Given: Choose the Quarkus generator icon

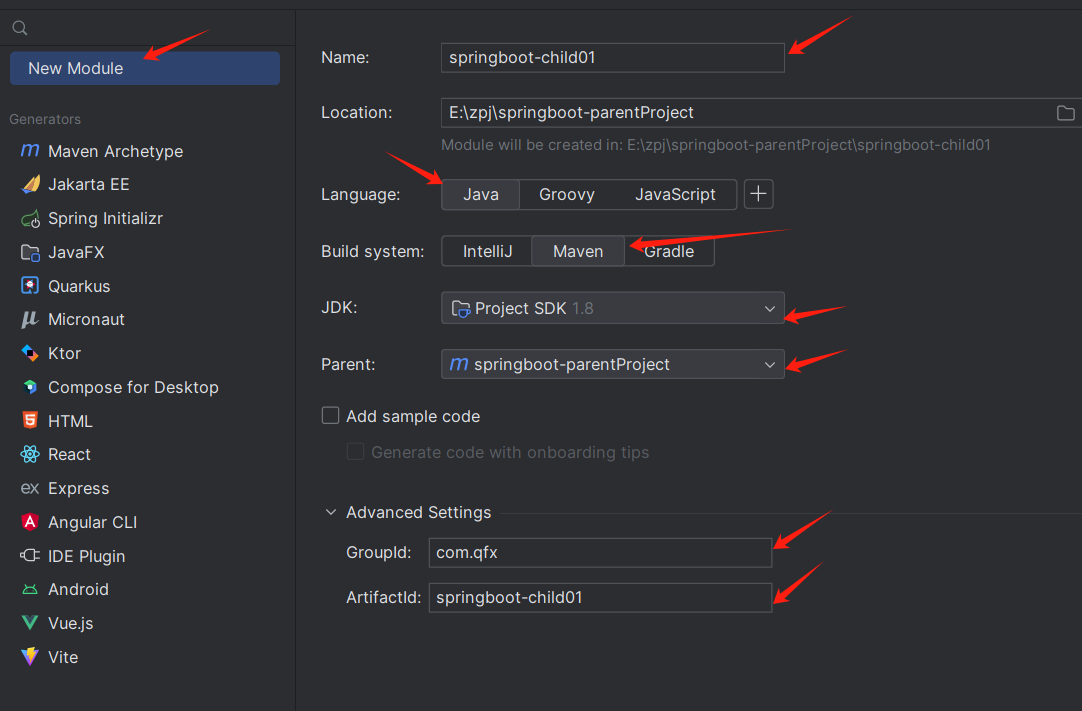Looking at the screenshot, I should pos(30,286).
